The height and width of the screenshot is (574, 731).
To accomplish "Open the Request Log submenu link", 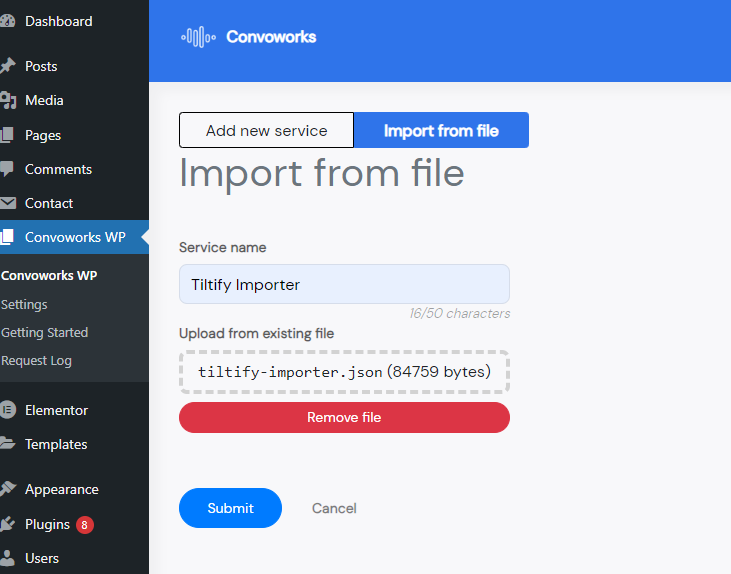I will pos(36,360).
